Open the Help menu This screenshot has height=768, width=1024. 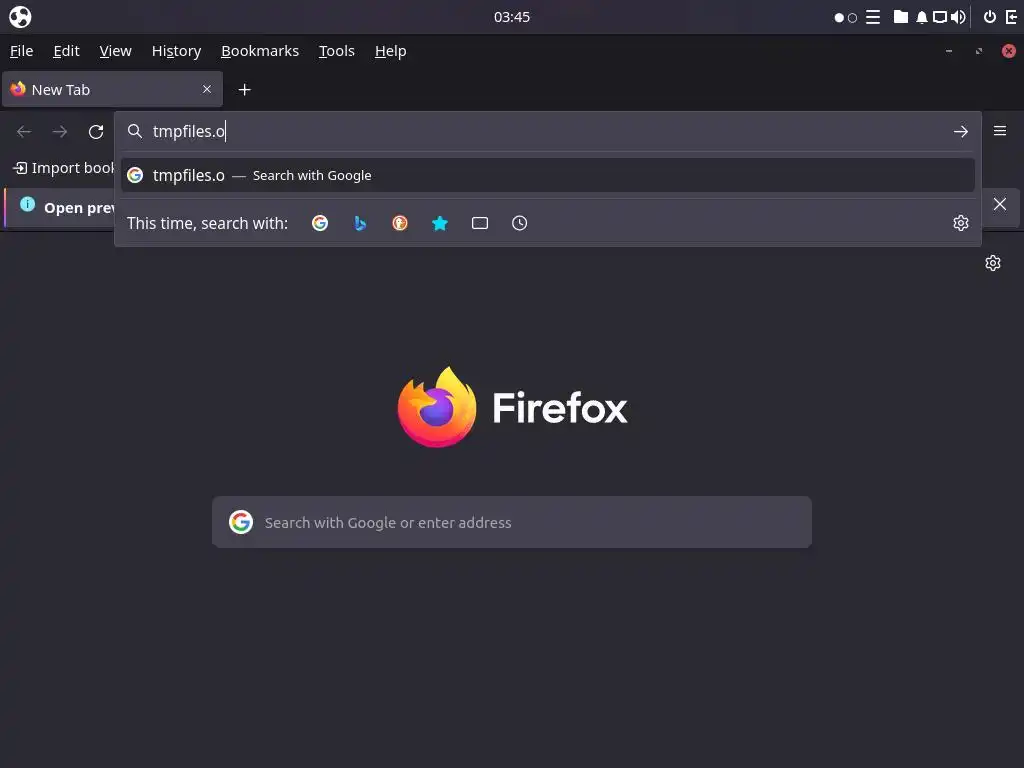click(x=391, y=51)
